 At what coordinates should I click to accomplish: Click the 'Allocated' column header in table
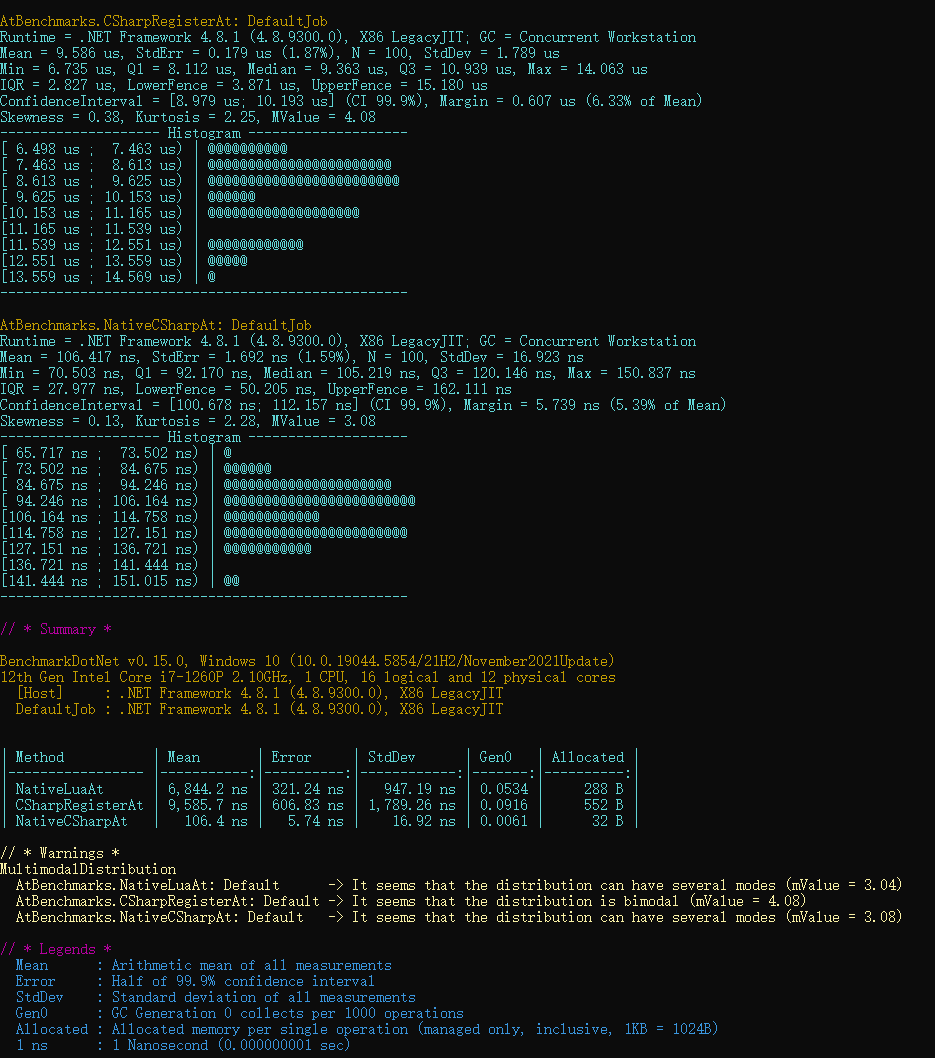[588, 758]
